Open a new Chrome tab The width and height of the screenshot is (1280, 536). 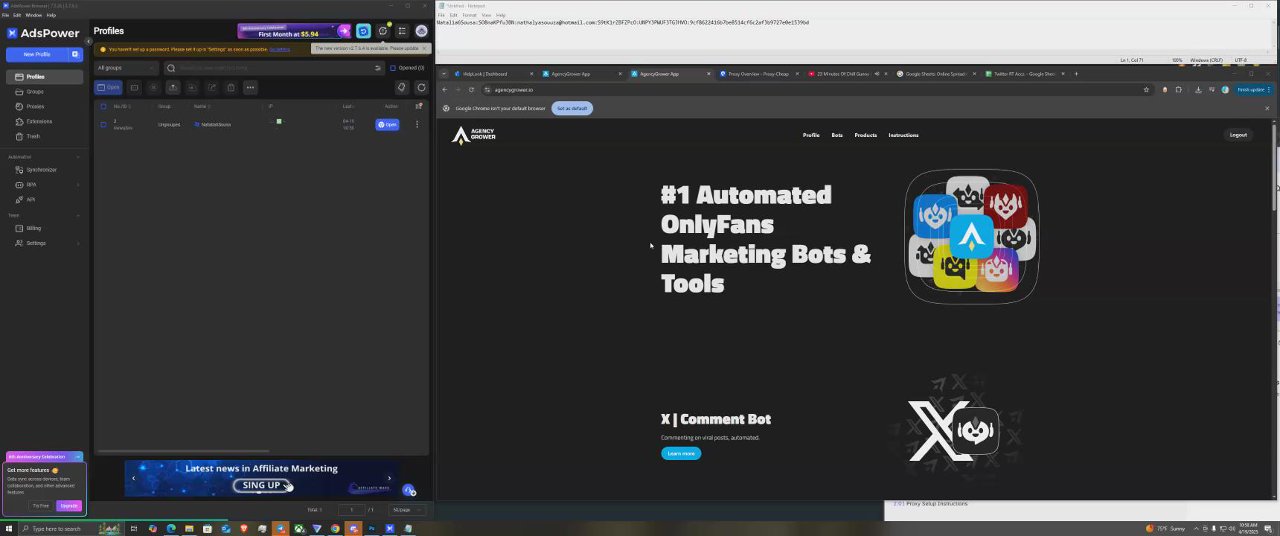click(1076, 74)
